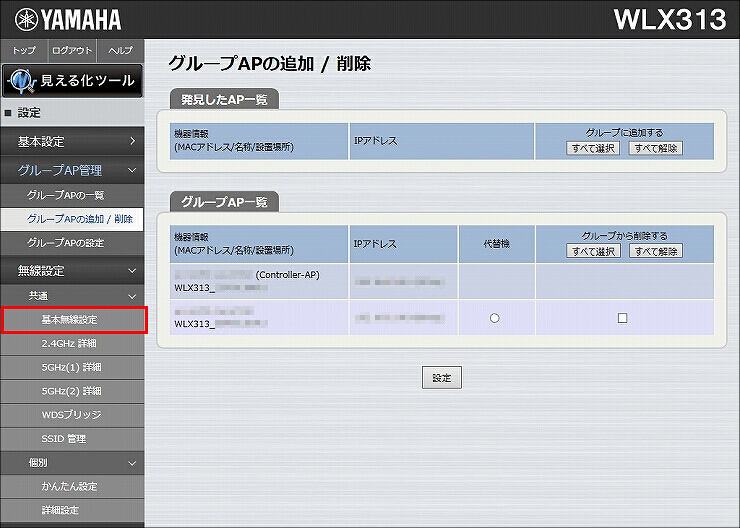This screenshot has width=740, height=528.
Task: Open 詳細設定 page in sidebar
Action: click(72, 511)
